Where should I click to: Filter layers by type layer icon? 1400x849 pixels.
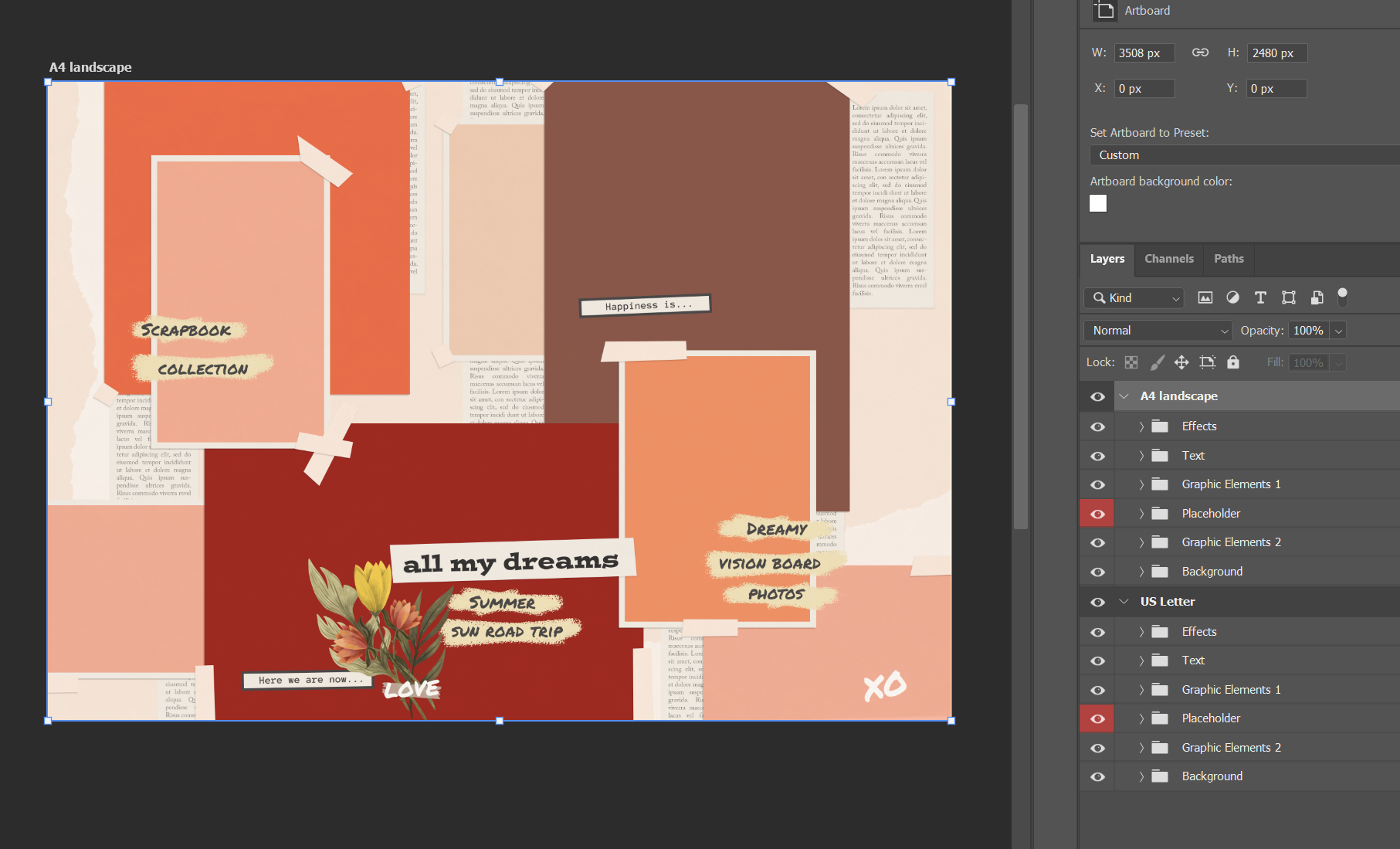point(1260,297)
